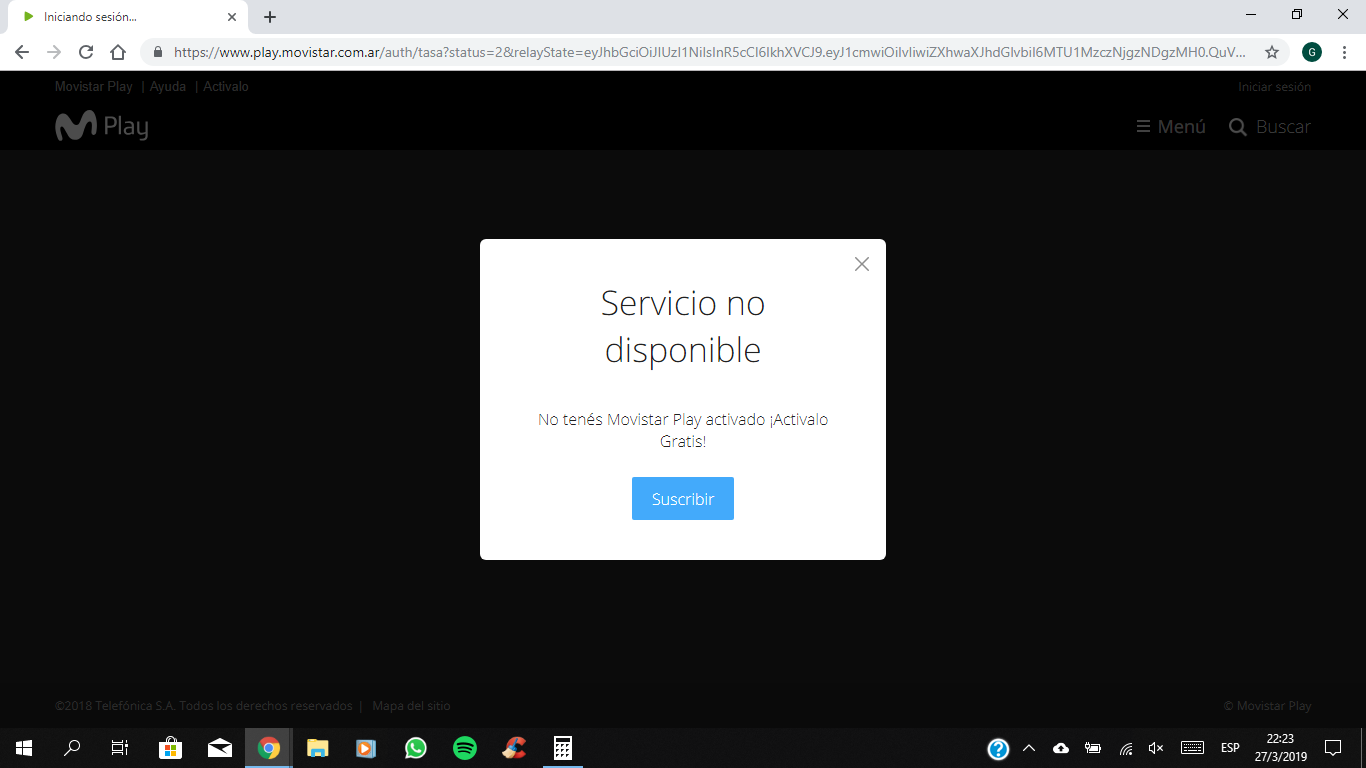The height and width of the screenshot is (768, 1366).
Task: Open the Mapa del sitio footer link
Action: click(411, 706)
